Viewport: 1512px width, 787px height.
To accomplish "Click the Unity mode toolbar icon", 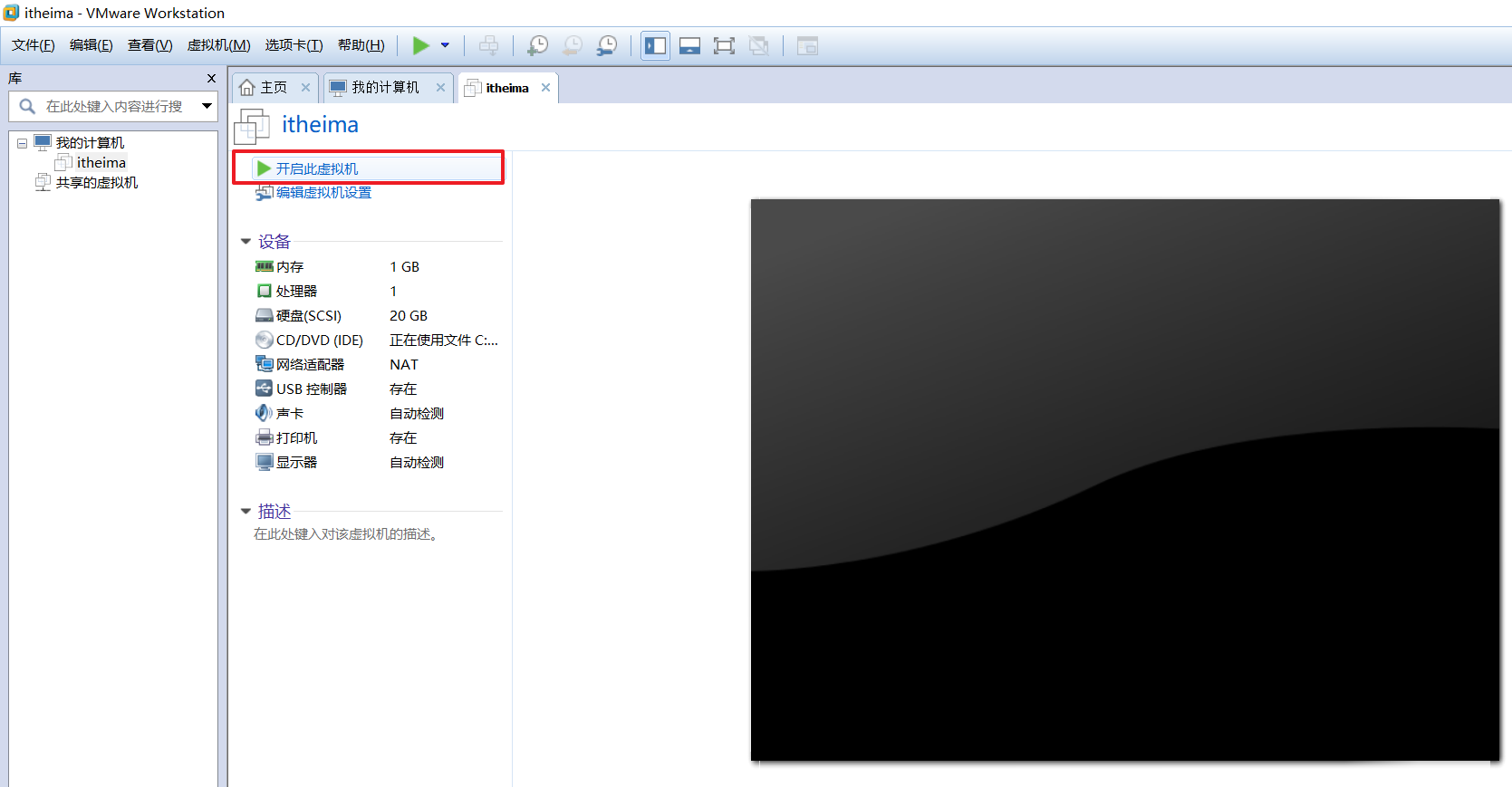I will (758, 45).
